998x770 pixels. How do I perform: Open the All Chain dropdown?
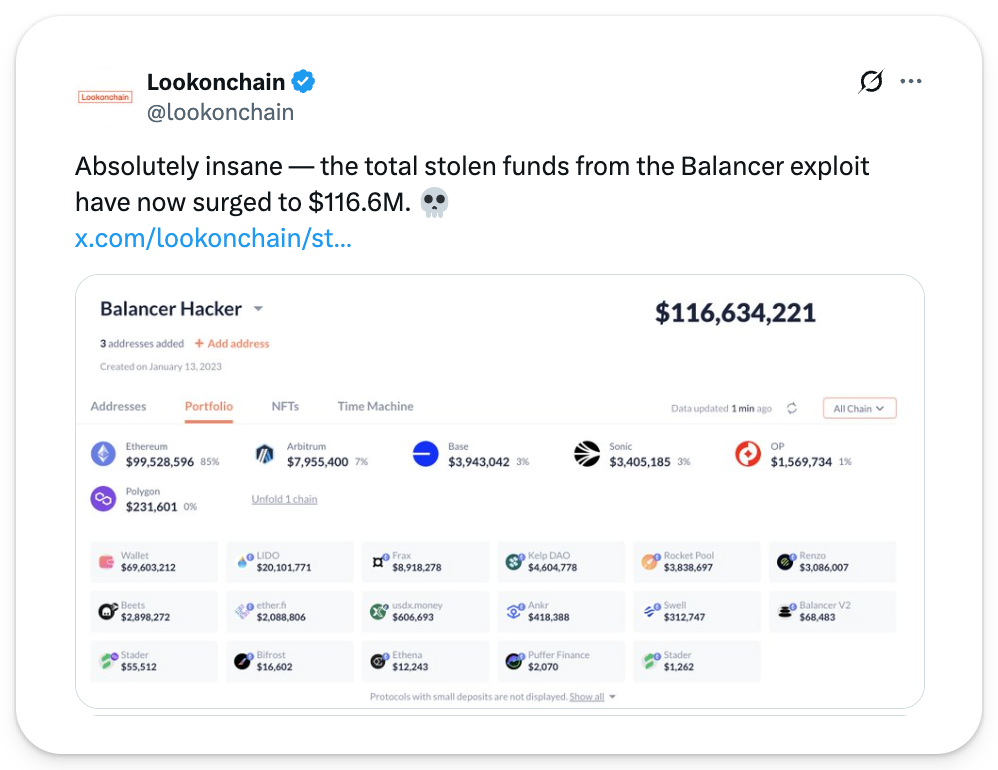(x=859, y=408)
